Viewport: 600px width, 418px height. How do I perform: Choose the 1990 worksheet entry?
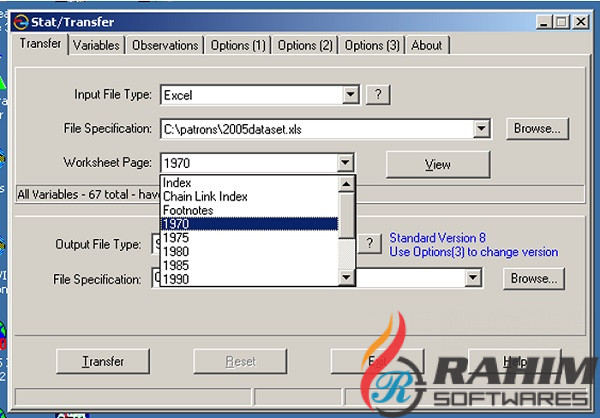(x=249, y=279)
